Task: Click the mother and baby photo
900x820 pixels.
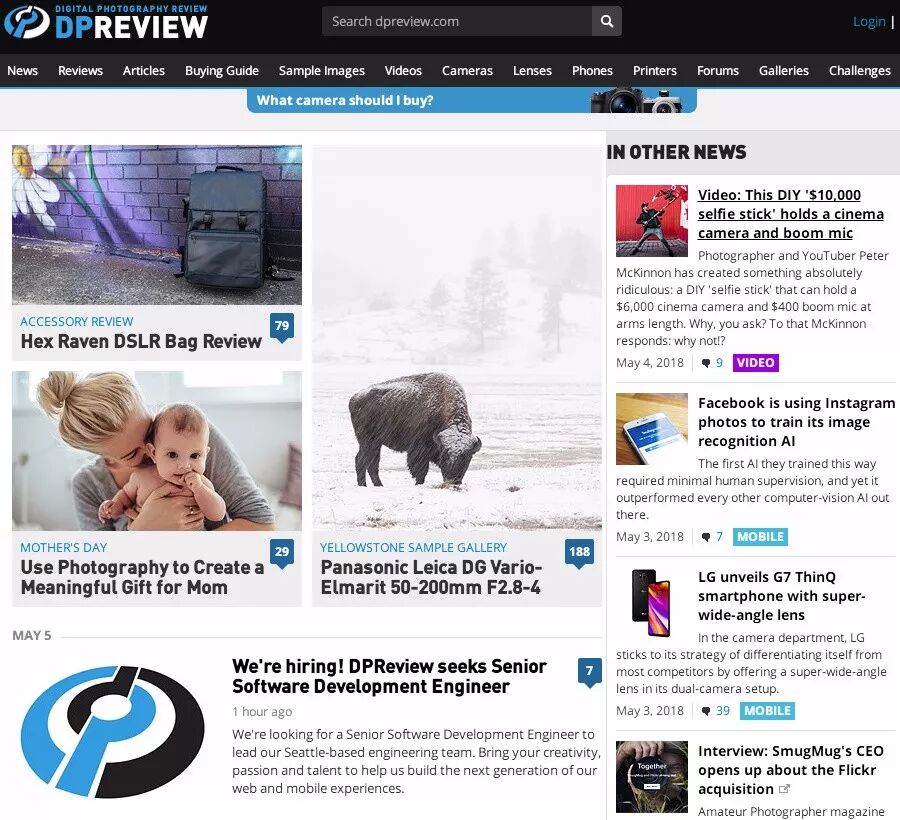Action: pos(157,450)
